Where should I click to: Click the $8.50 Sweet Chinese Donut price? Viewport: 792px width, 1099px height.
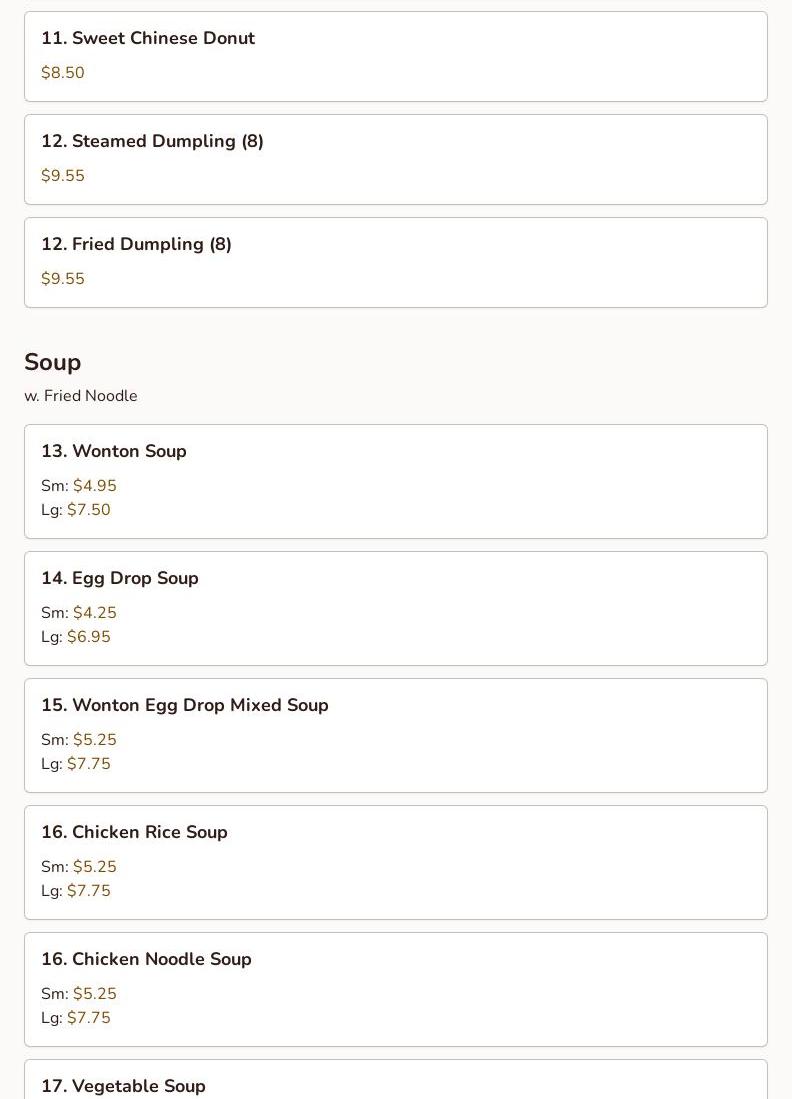pyautogui.click(x=62, y=72)
